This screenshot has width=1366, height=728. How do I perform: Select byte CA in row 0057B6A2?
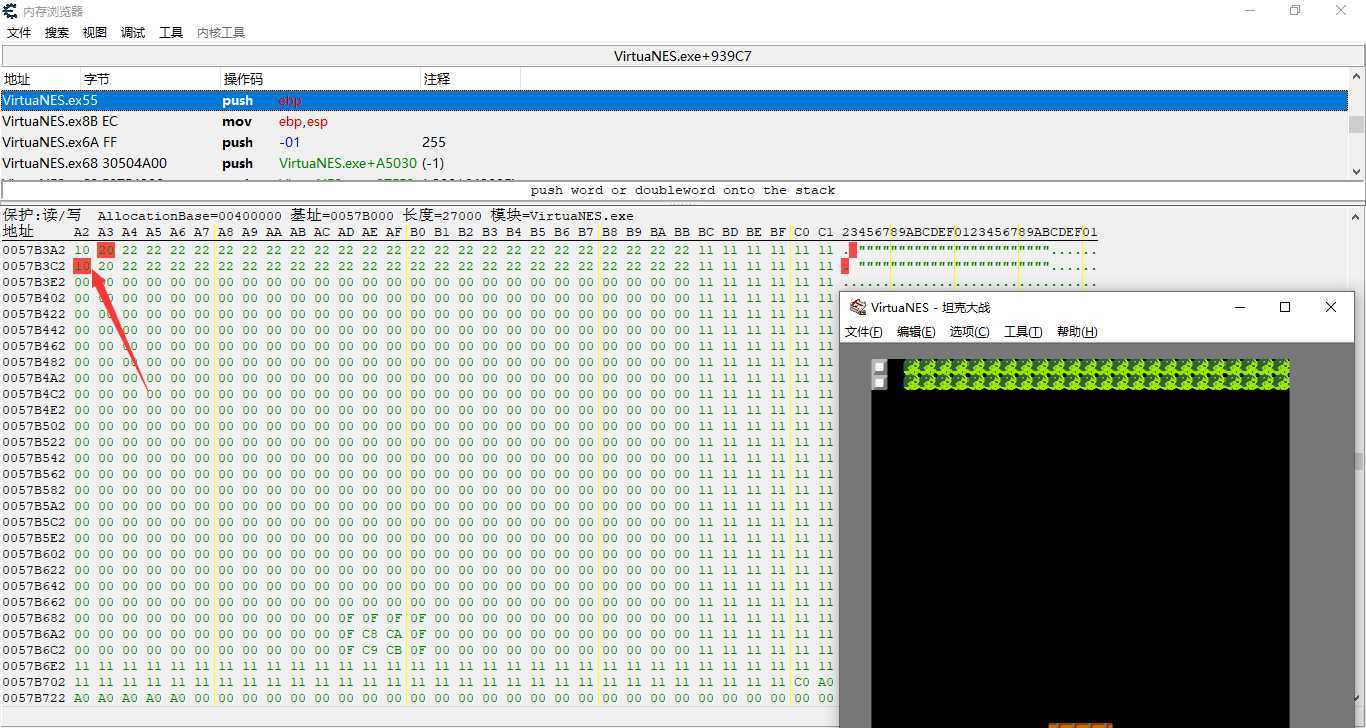(394, 634)
